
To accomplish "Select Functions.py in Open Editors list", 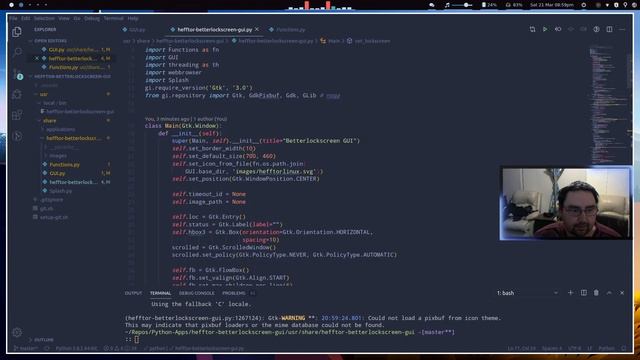I will (x=71, y=67).
